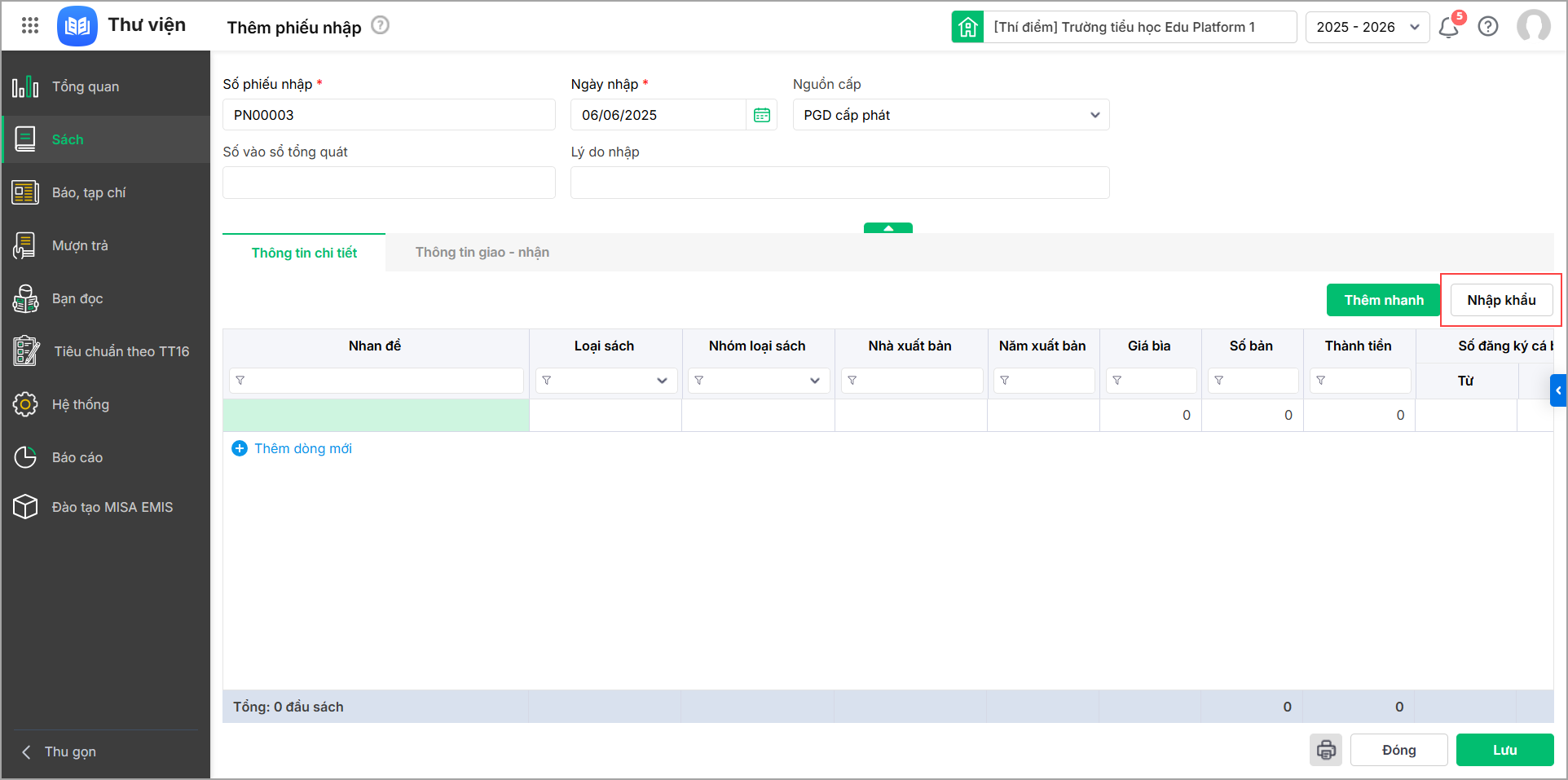
Task: Click filter icon under Nhà xuất bản column
Action: point(852,381)
